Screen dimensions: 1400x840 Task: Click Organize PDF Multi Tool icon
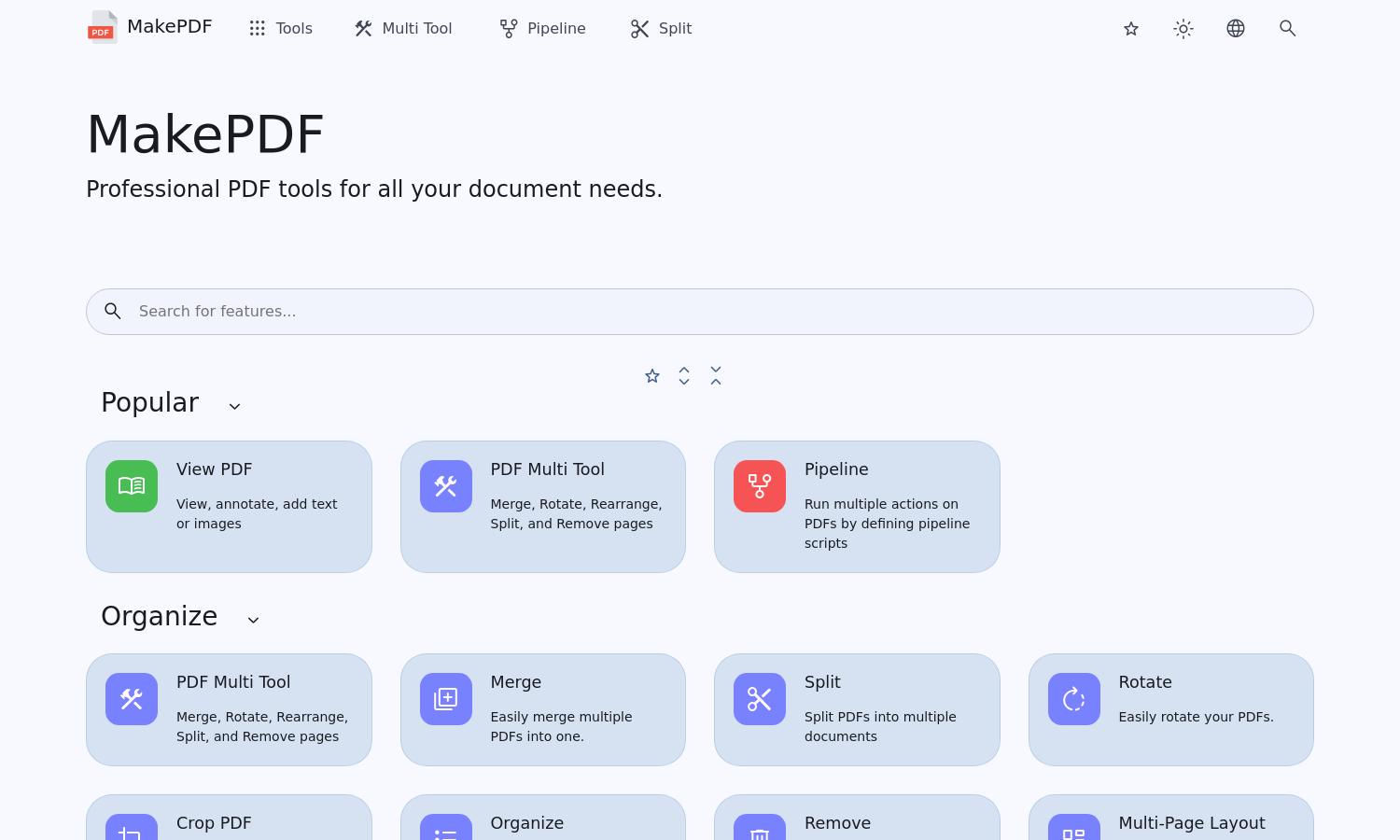132,699
